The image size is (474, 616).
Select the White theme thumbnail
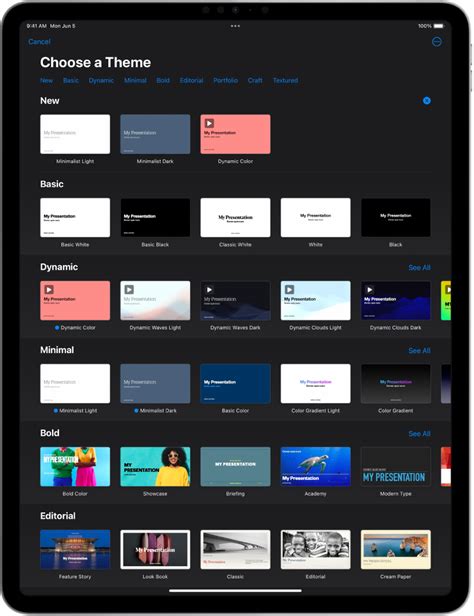(x=315, y=217)
